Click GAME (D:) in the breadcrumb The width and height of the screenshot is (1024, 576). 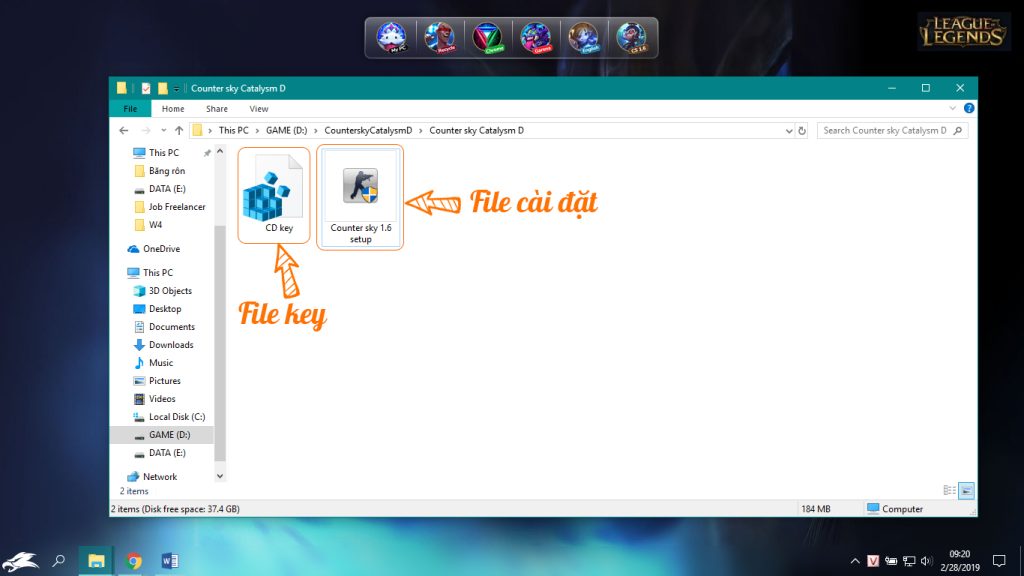[286, 131]
